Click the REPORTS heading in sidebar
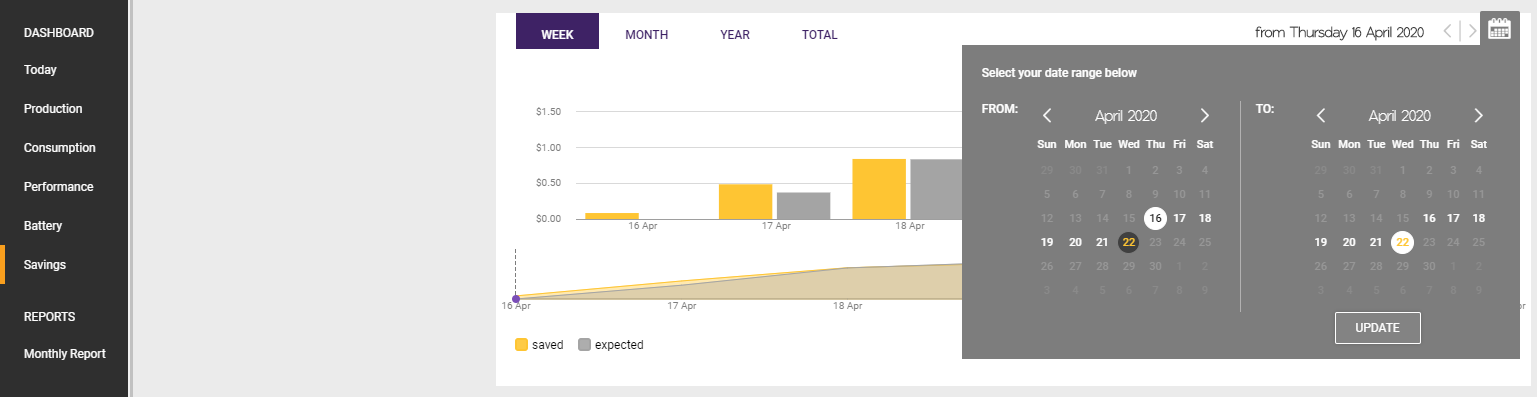This screenshot has width=1537, height=397. coord(50,317)
